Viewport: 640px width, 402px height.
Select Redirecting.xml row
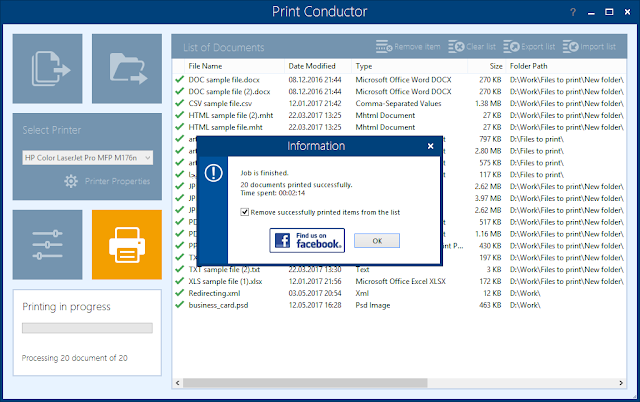[x=399, y=293]
